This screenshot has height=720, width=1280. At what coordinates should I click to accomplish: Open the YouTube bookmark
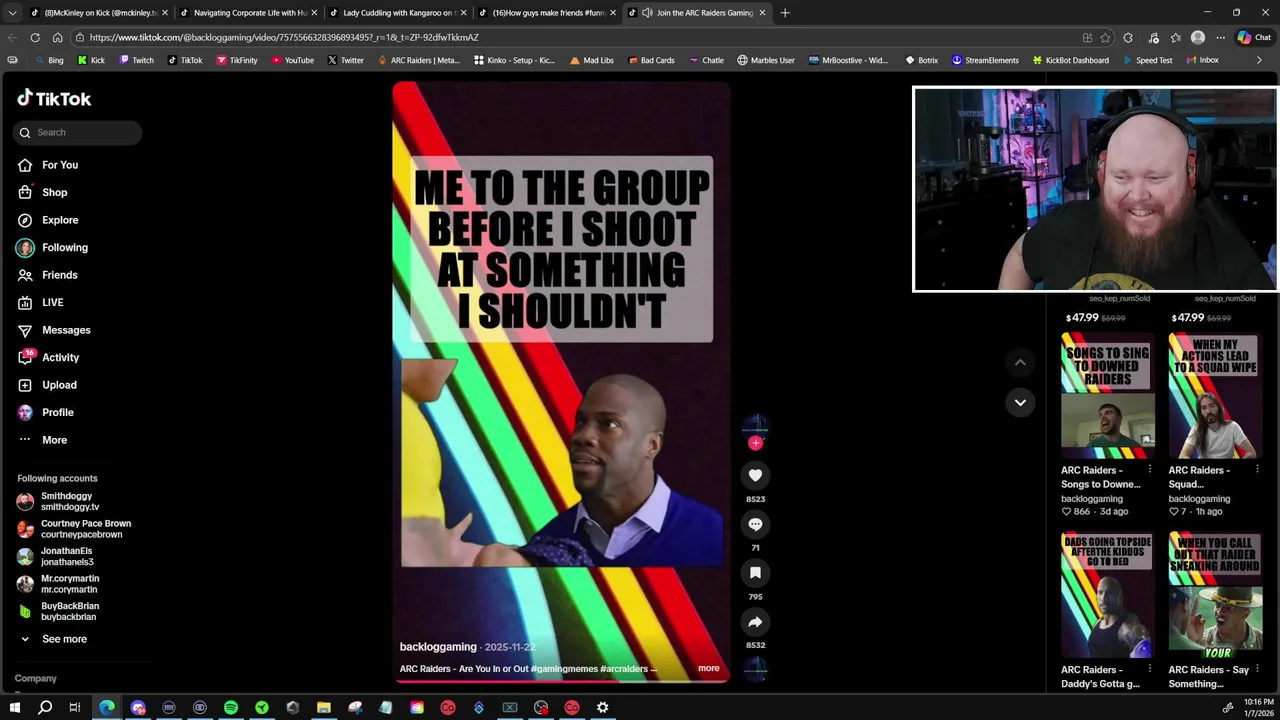(x=292, y=60)
